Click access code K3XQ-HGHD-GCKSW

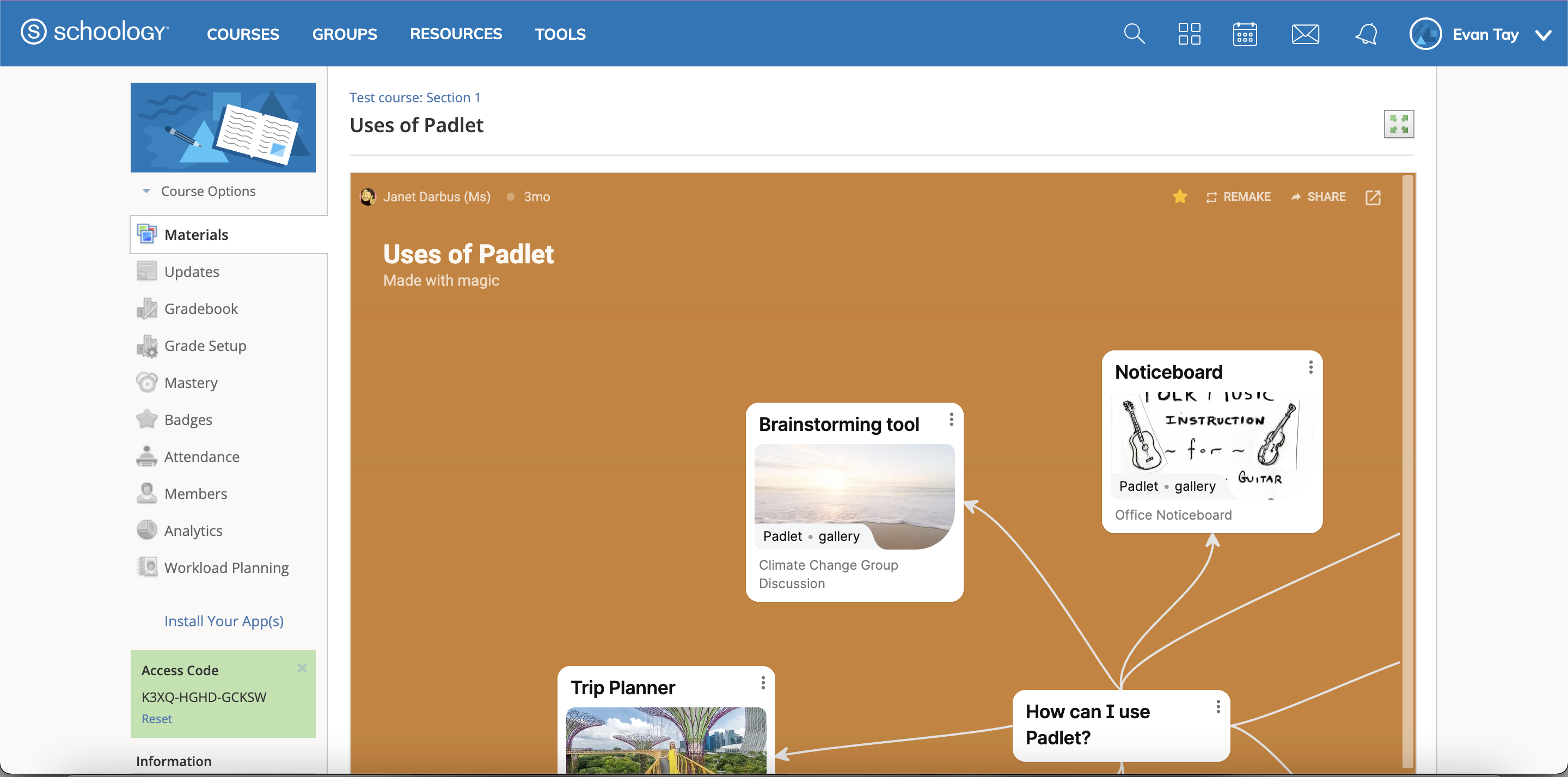coord(203,696)
